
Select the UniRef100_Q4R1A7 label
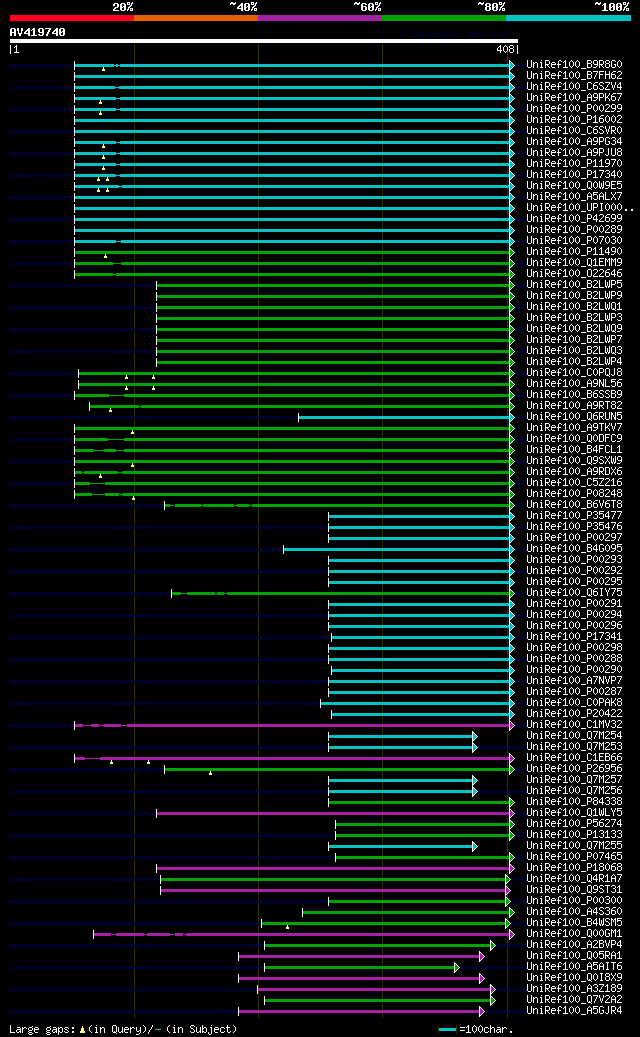(x=574, y=878)
